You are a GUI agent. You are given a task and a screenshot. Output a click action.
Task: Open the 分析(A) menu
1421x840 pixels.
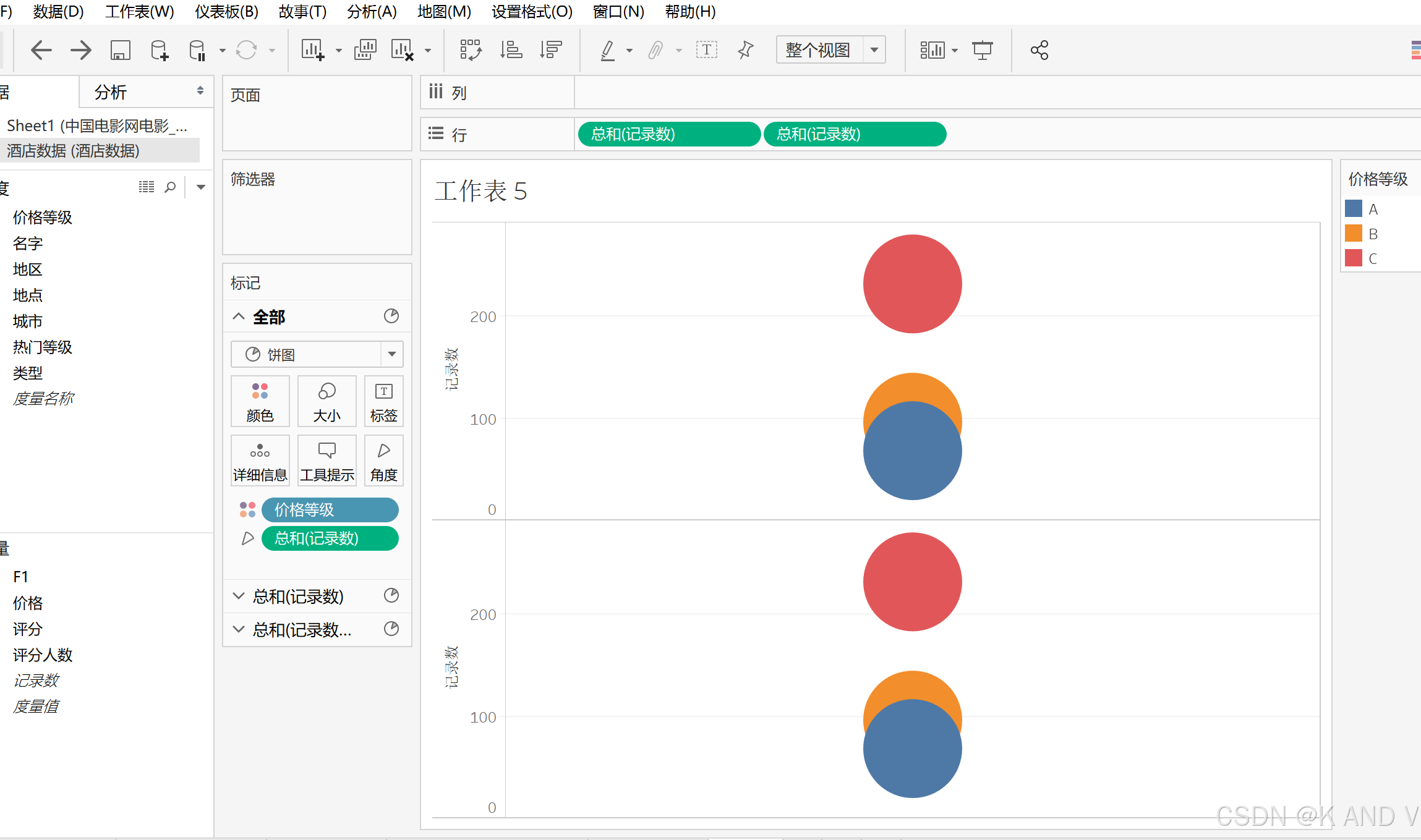[372, 11]
